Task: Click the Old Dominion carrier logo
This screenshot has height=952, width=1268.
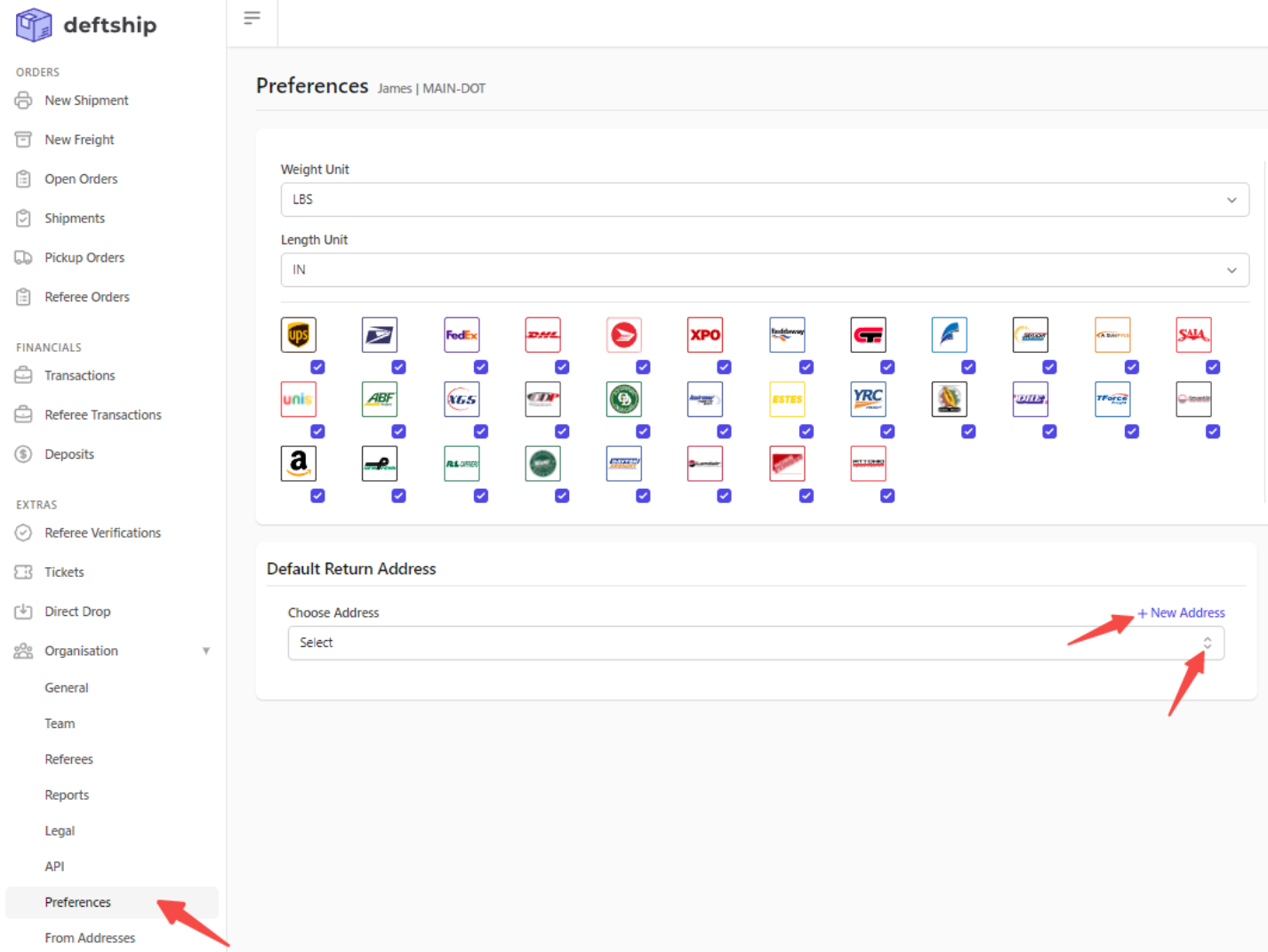Action: 624,399
